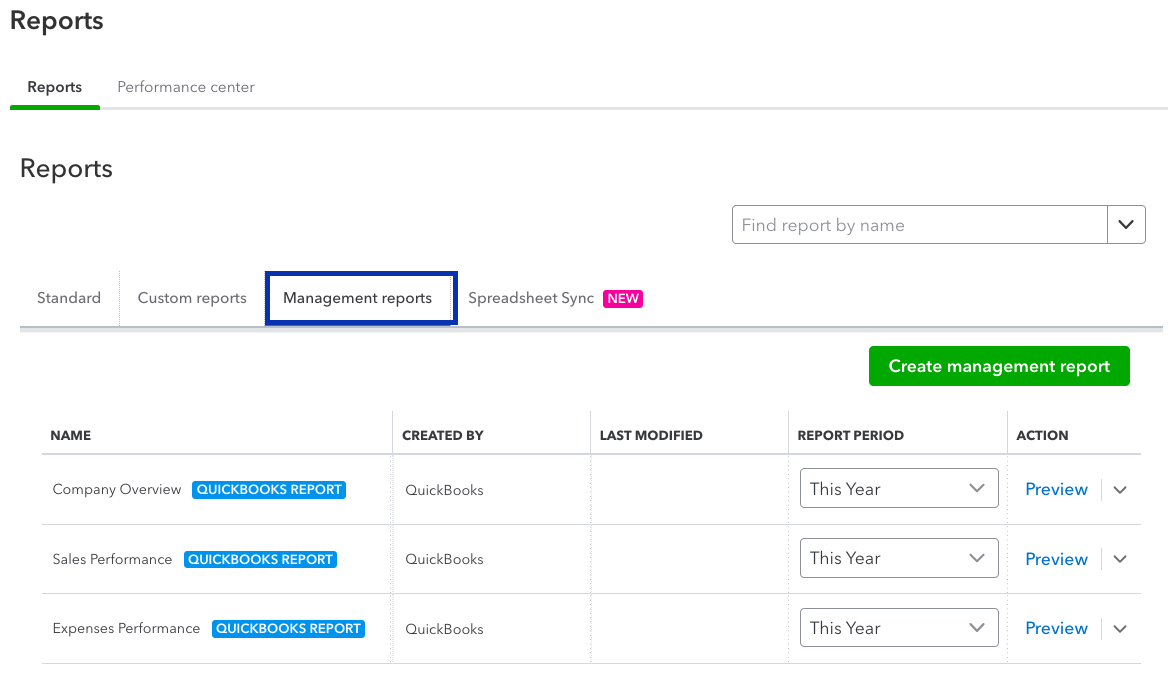Click the REPORT PERIOD column header
1168x695 pixels.
tap(851, 436)
